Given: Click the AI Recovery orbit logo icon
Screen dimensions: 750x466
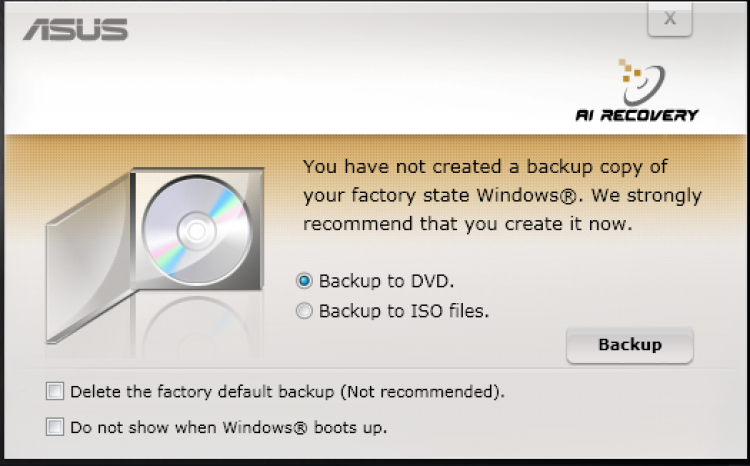Looking at the screenshot, I should coord(642,80).
